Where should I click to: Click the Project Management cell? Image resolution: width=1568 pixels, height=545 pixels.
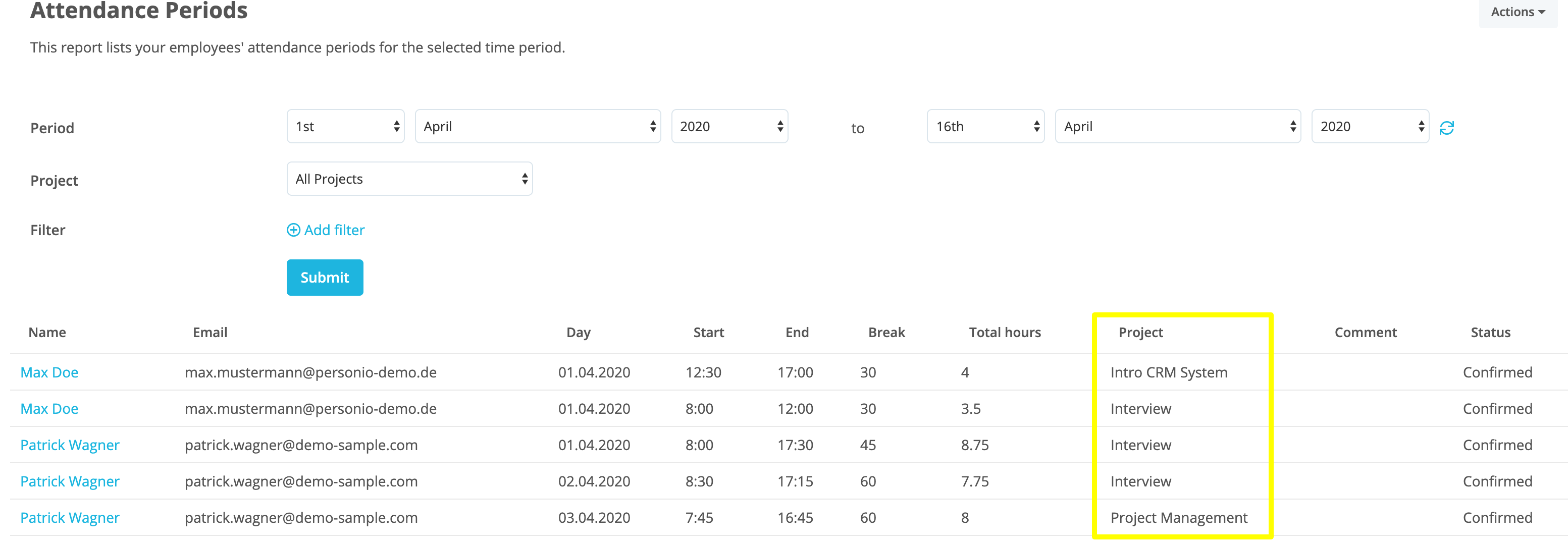(1178, 518)
